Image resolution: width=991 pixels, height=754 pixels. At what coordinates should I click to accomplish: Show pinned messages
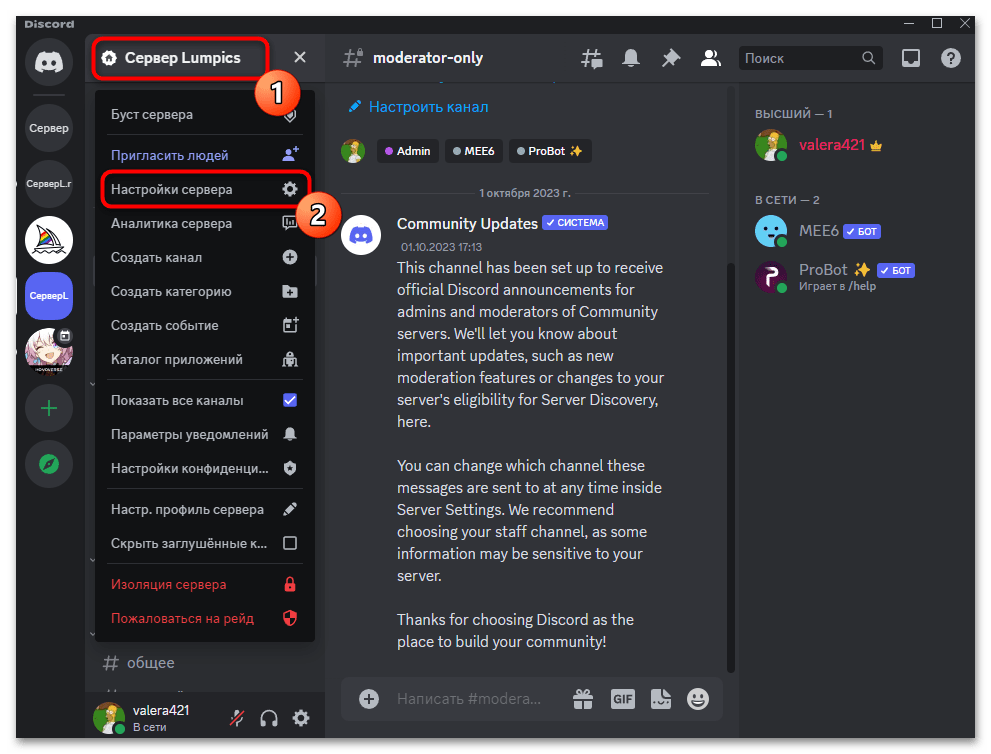click(x=671, y=58)
